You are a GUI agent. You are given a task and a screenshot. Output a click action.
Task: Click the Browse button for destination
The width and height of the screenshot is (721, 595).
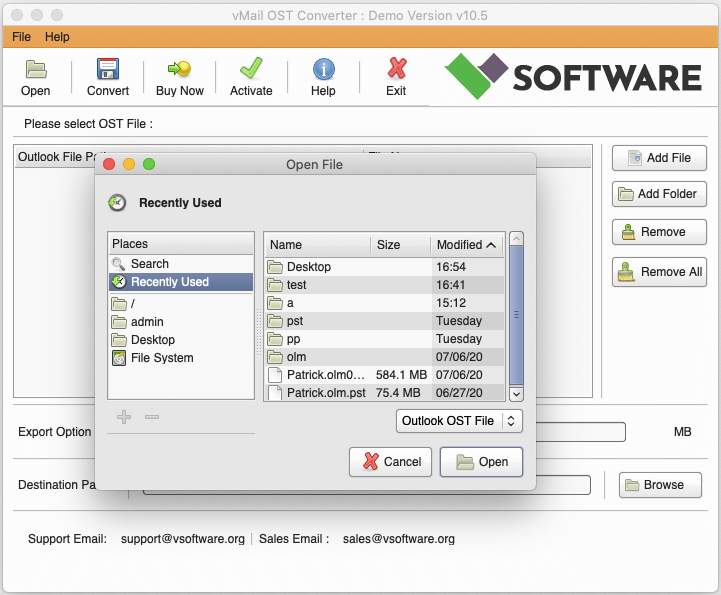tap(660, 485)
